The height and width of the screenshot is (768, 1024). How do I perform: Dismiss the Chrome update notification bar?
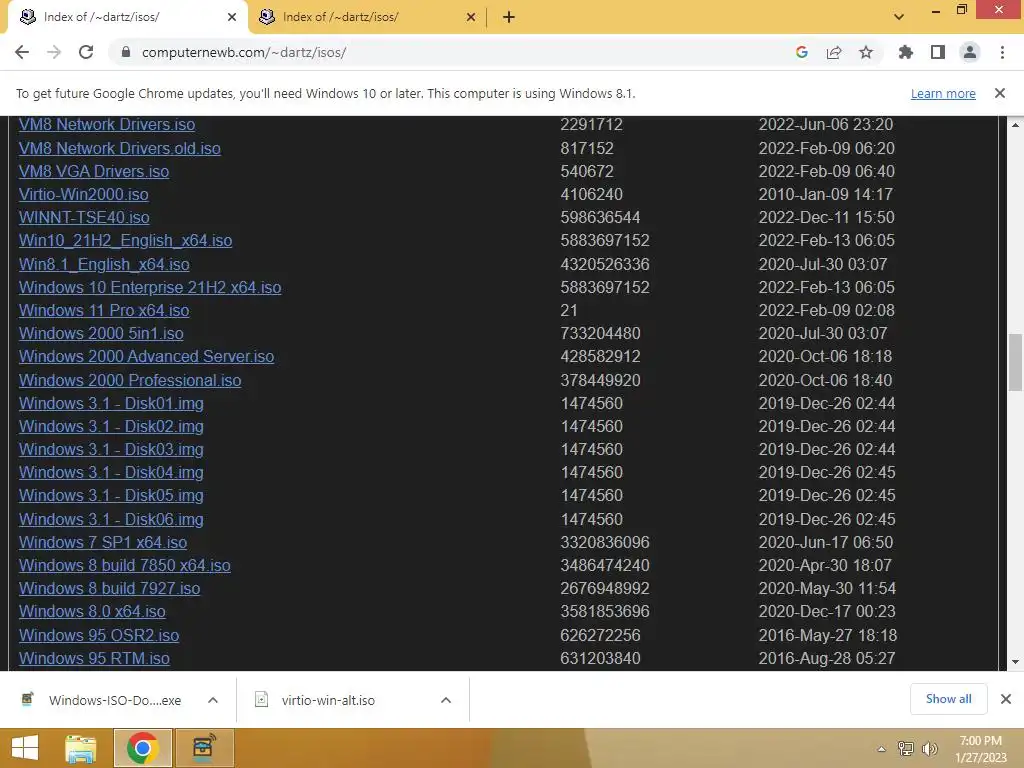1000,93
